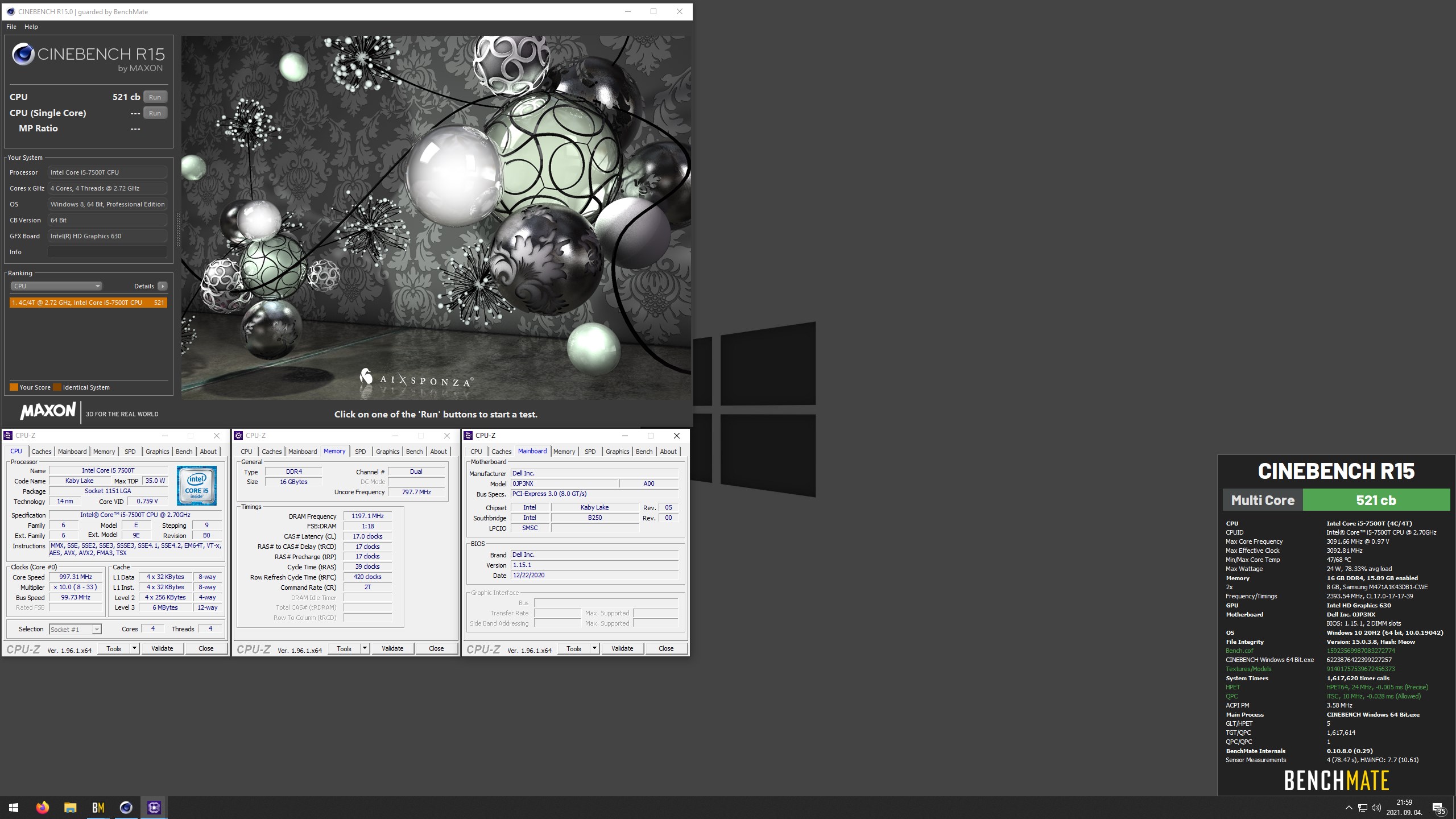
Task: Click the Info input field in Cinebench
Action: tap(107, 252)
